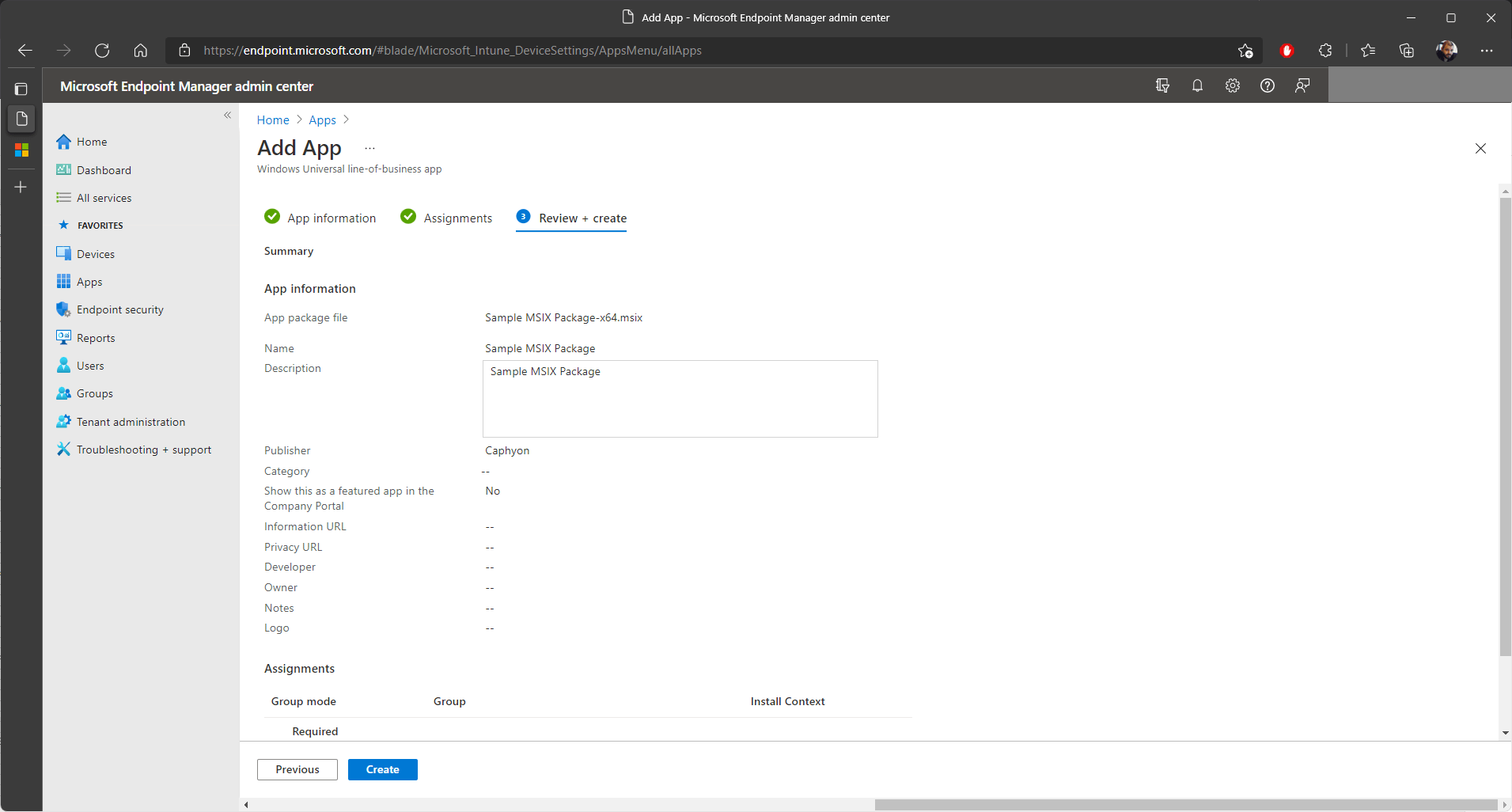Click the scroll left arrow at bottom
The height and width of the screenshot is (812, 1512).
[246, 805]
